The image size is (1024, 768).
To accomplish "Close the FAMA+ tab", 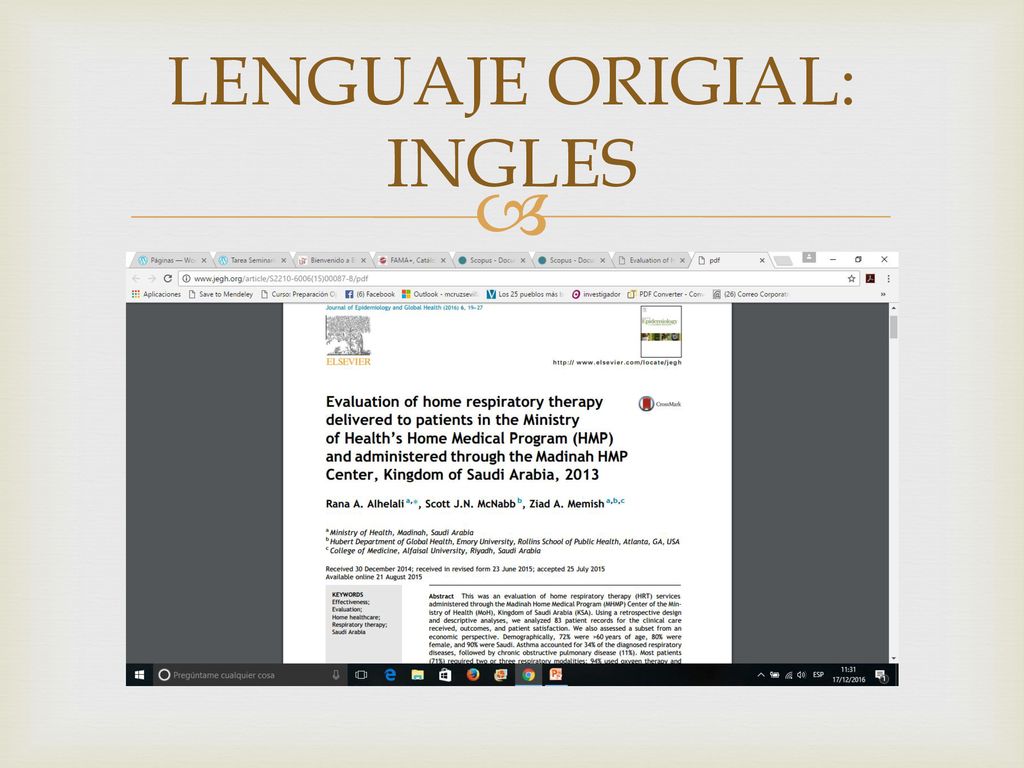I will pyautogui.click(x=443, y=260).
